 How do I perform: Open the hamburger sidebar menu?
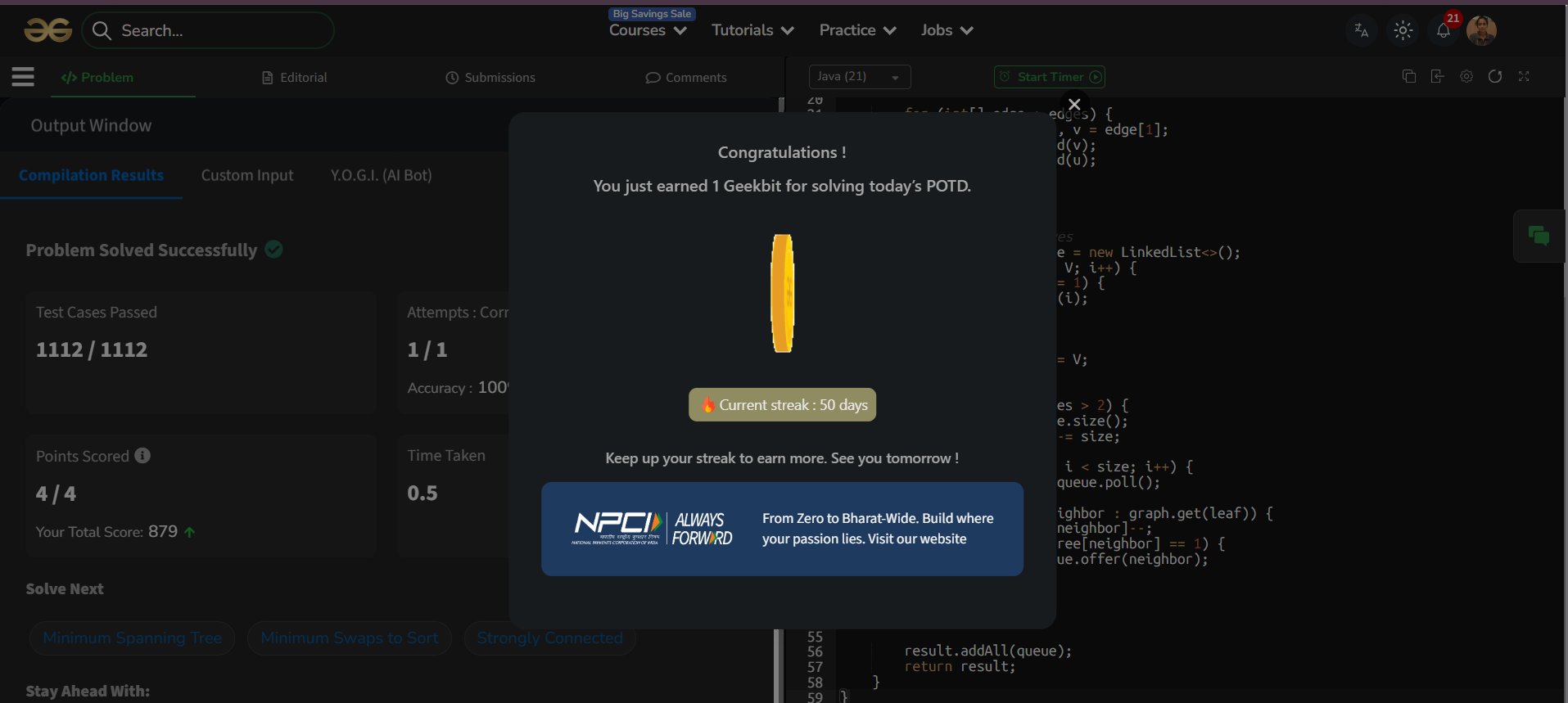23,77
